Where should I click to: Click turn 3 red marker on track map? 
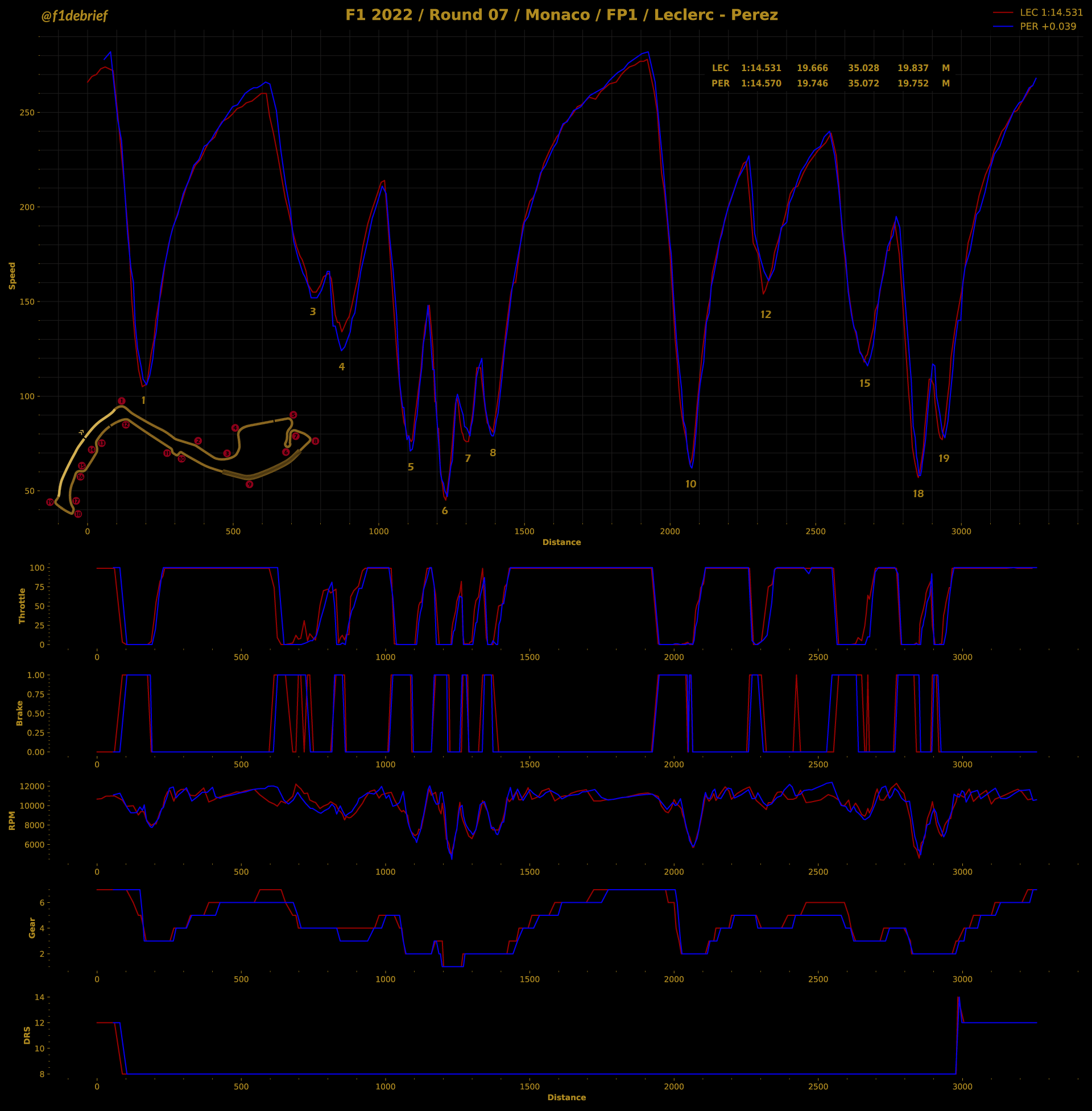pos(227,453)
